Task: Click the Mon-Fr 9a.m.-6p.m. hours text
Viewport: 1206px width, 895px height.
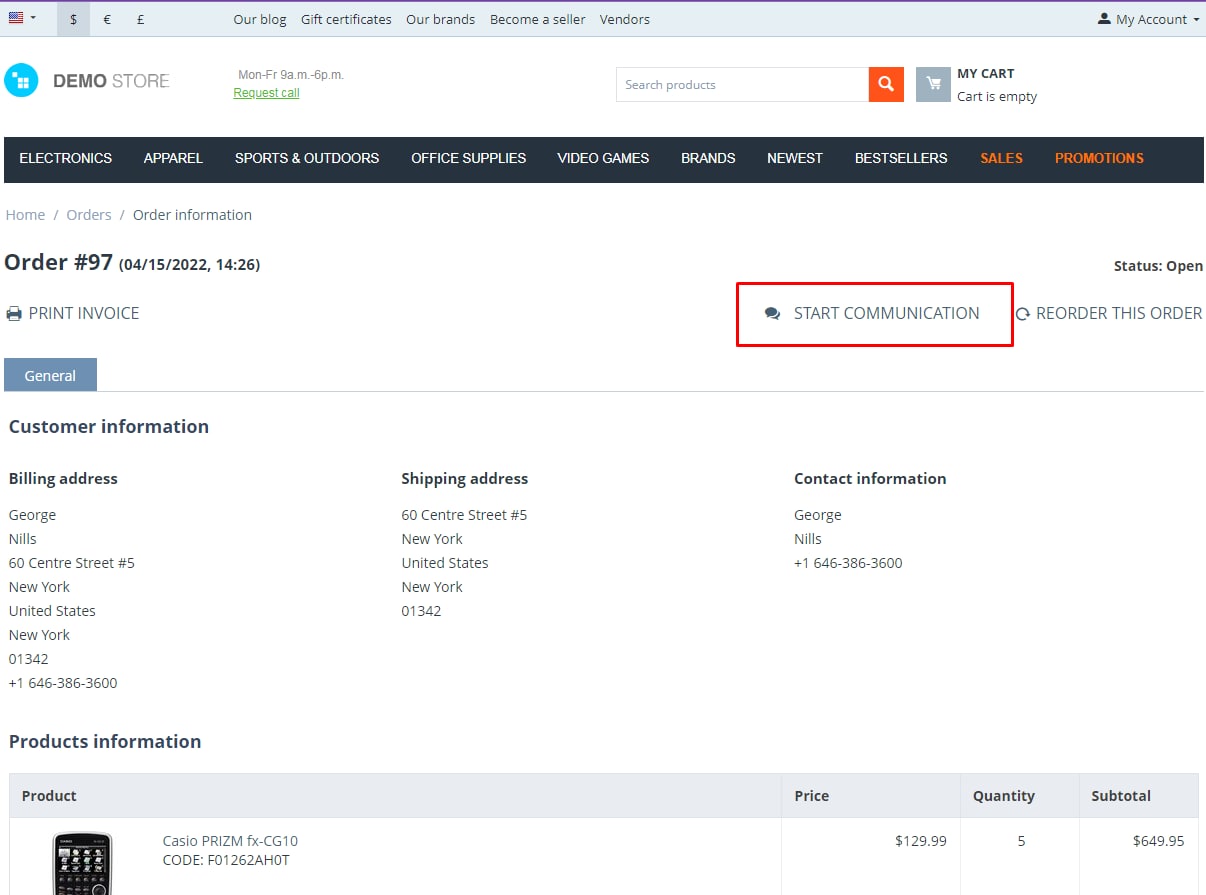Action: (291, 75)
